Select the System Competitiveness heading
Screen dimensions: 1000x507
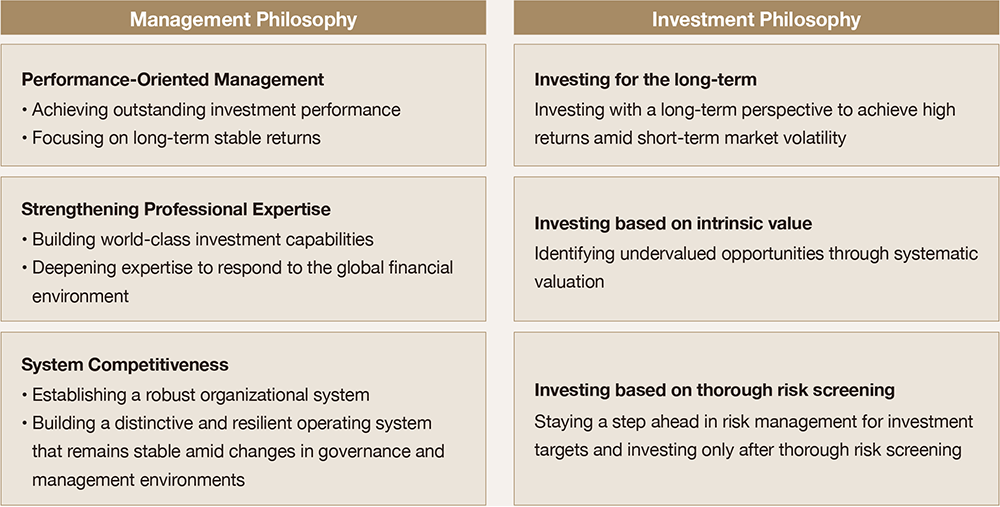coord(125,365)
